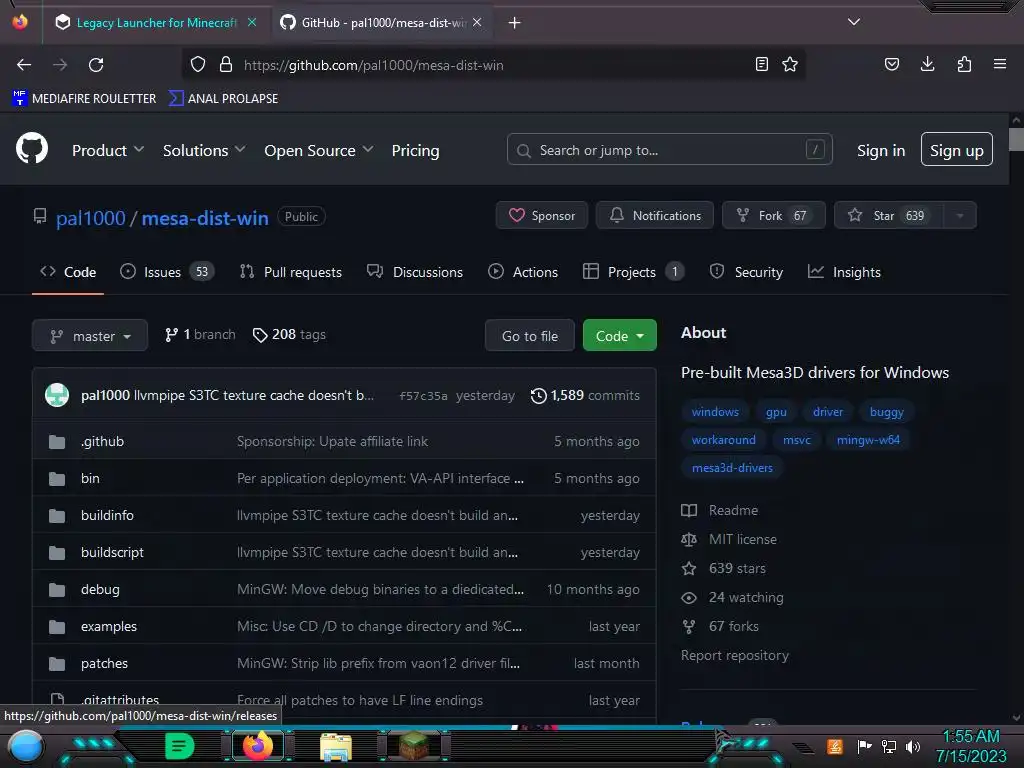Open the green Code dropdown button
Image resolution: width=1024 pixels, height=768 pixels.
[619, 336]
